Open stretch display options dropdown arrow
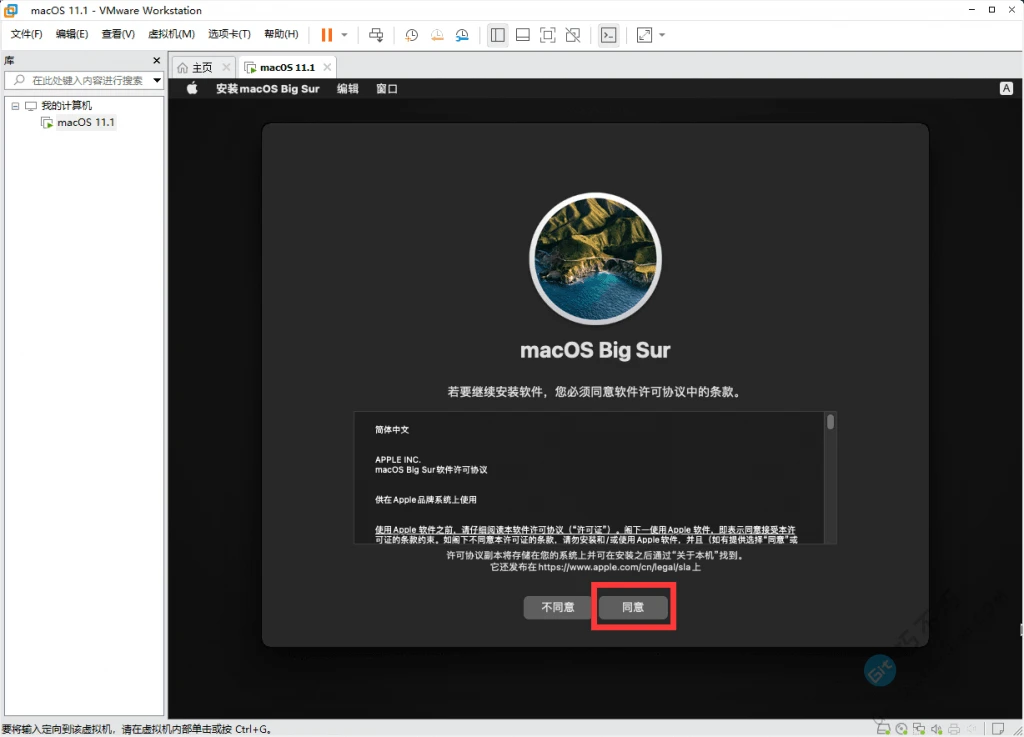The width and height of the screenshot is (1024, 737). 662,35
